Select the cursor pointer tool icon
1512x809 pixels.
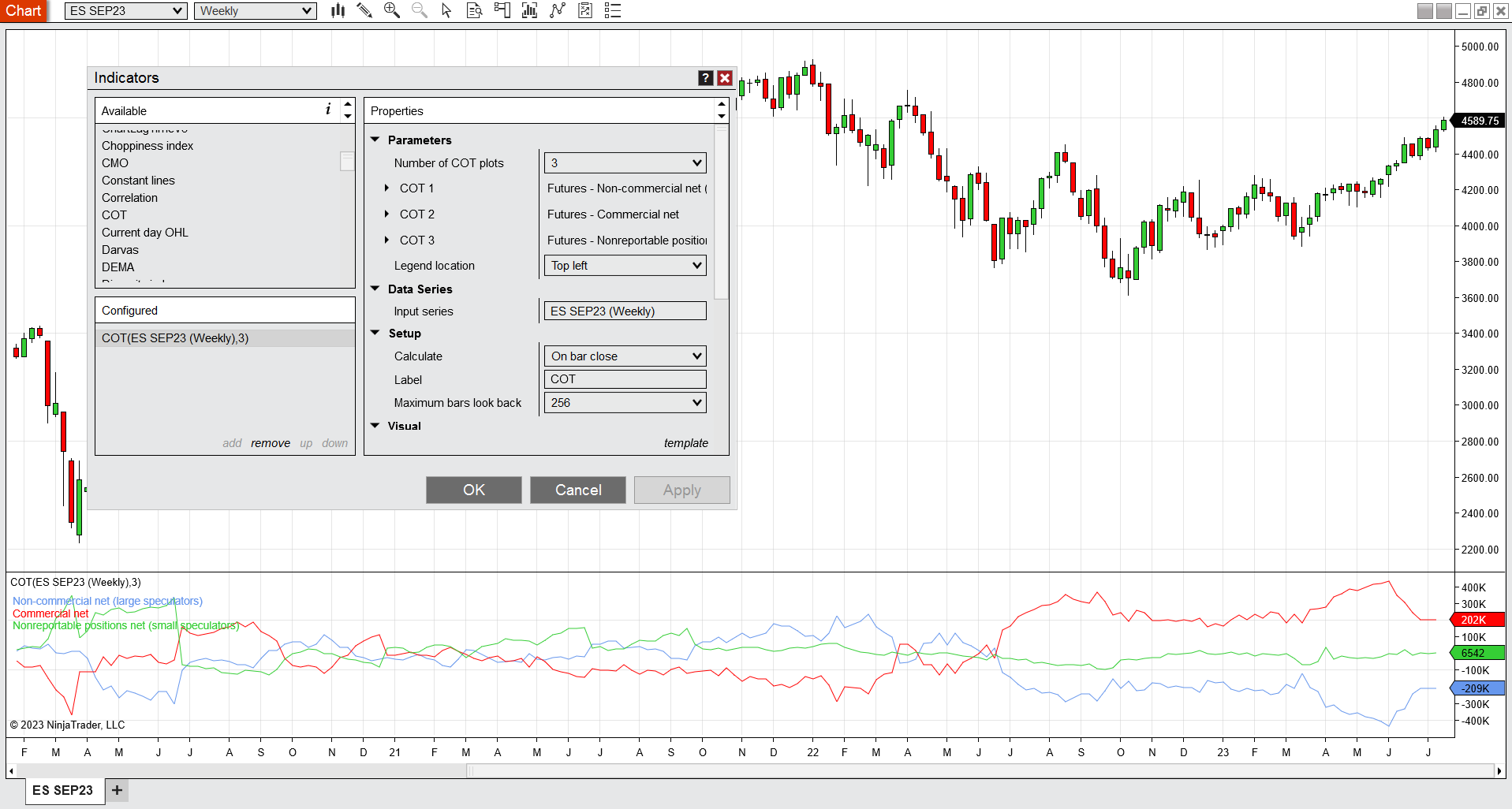(x=446, y=10)
